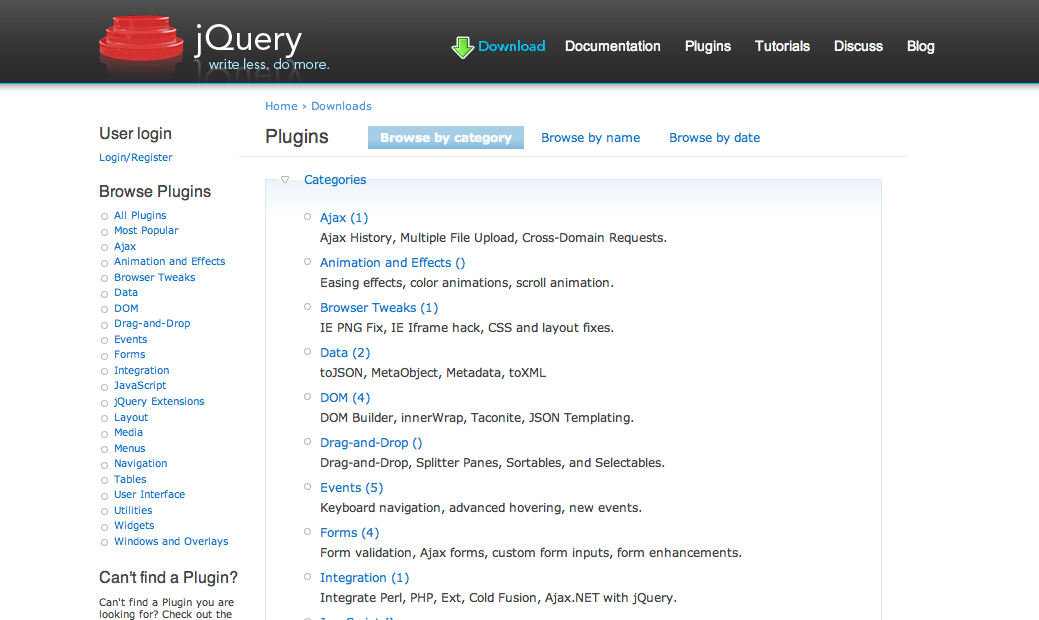1039x620 pixels.
Task: Open the Layout sidebar link
Action: [131, 417]
